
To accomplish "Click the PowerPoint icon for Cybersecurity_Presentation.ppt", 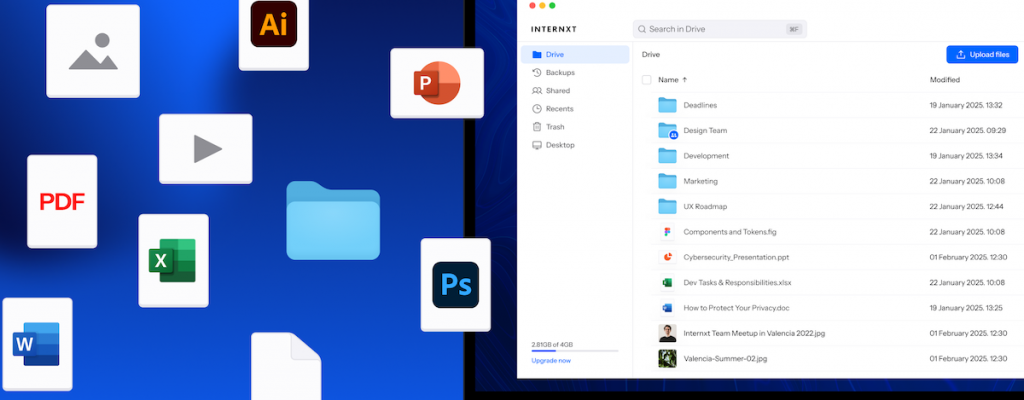I will [667, 257].
